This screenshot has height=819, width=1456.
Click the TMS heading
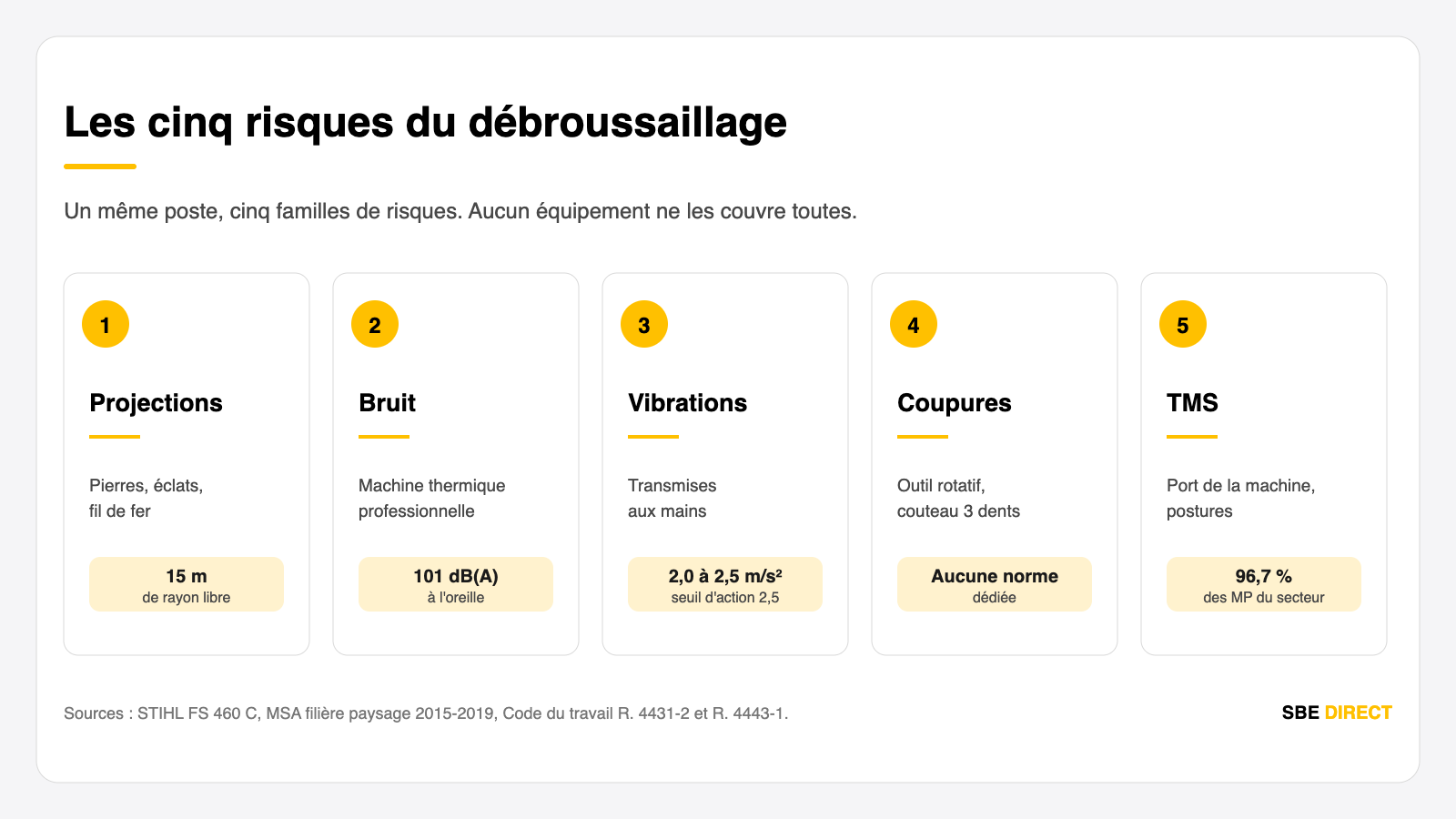coord(1192,403)
